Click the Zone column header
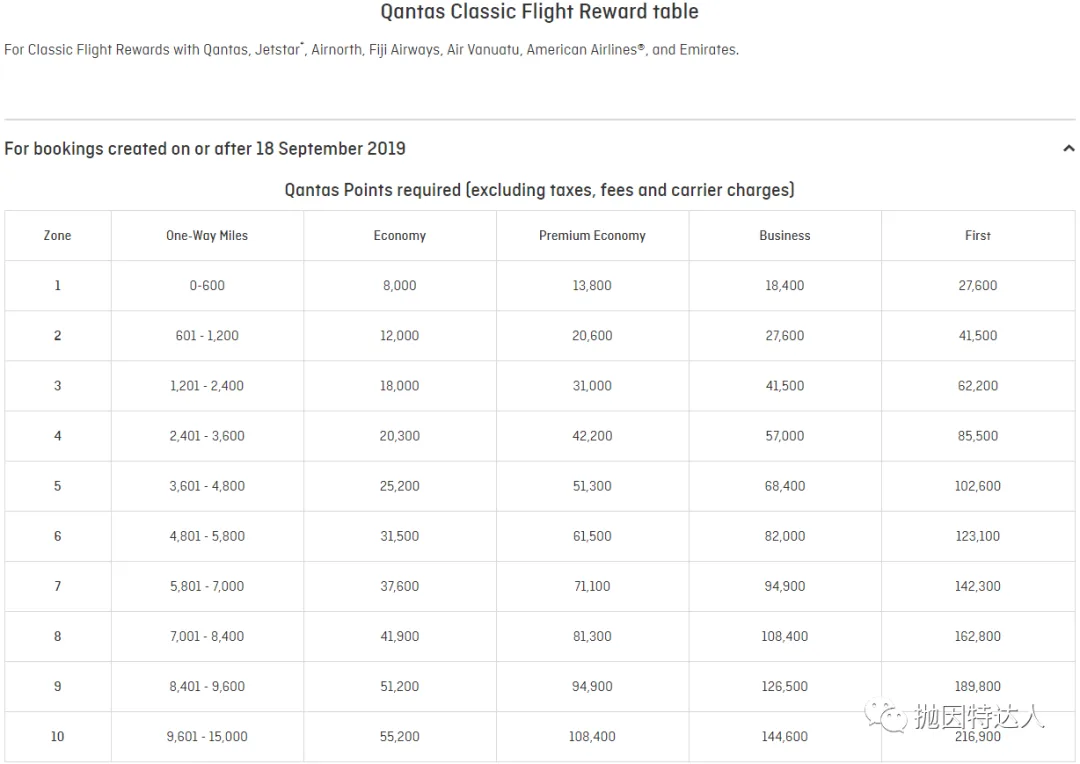The width and height of the screenshot is (1080, 764). click(57, 235)
